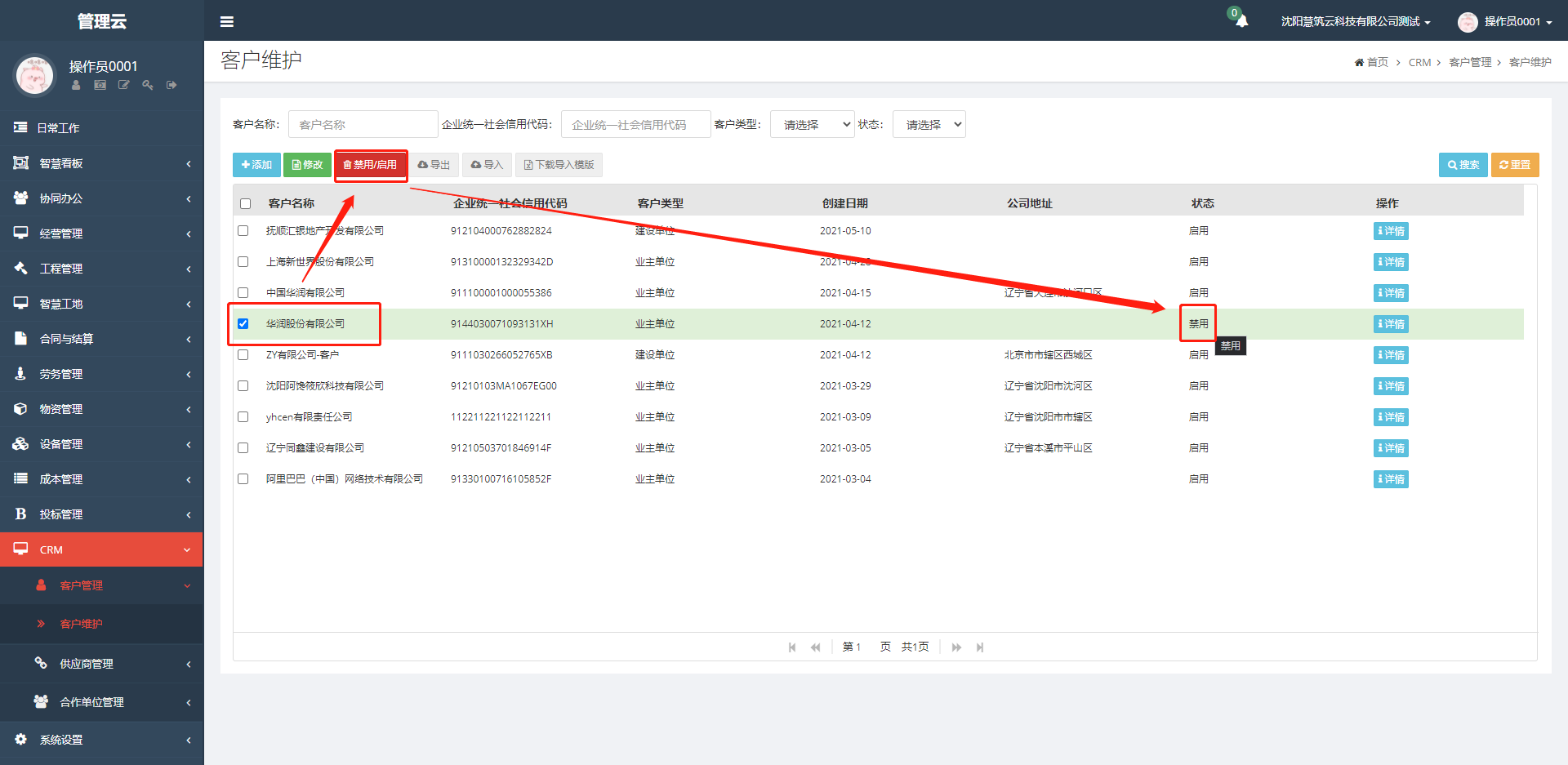Click the user profile icon under 操作员0001

76,85
